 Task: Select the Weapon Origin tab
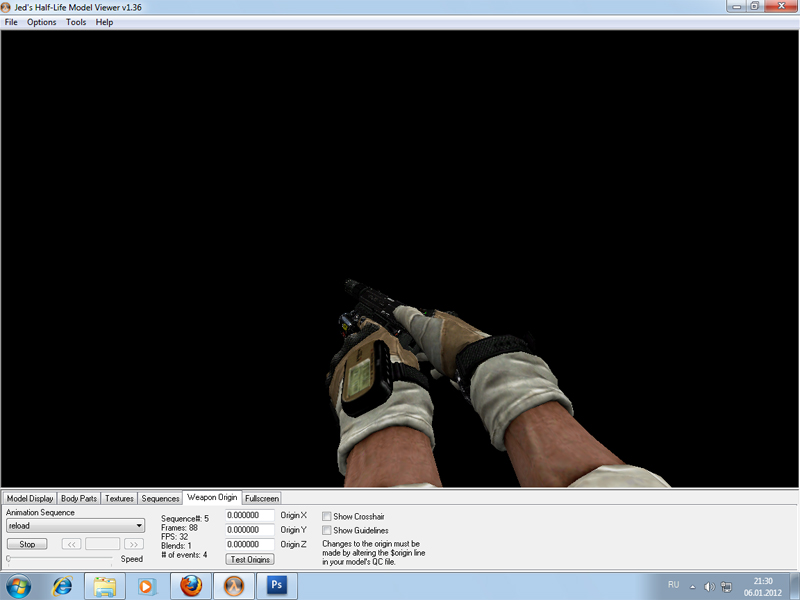[x=212, y=497]
